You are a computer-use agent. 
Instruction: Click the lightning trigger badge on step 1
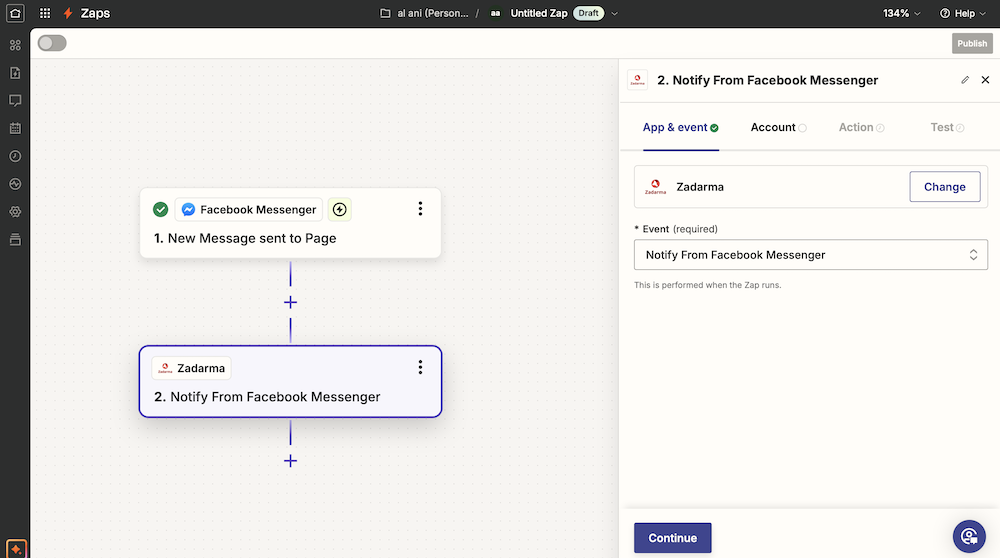pyautogui.click(x=339, y=209)
